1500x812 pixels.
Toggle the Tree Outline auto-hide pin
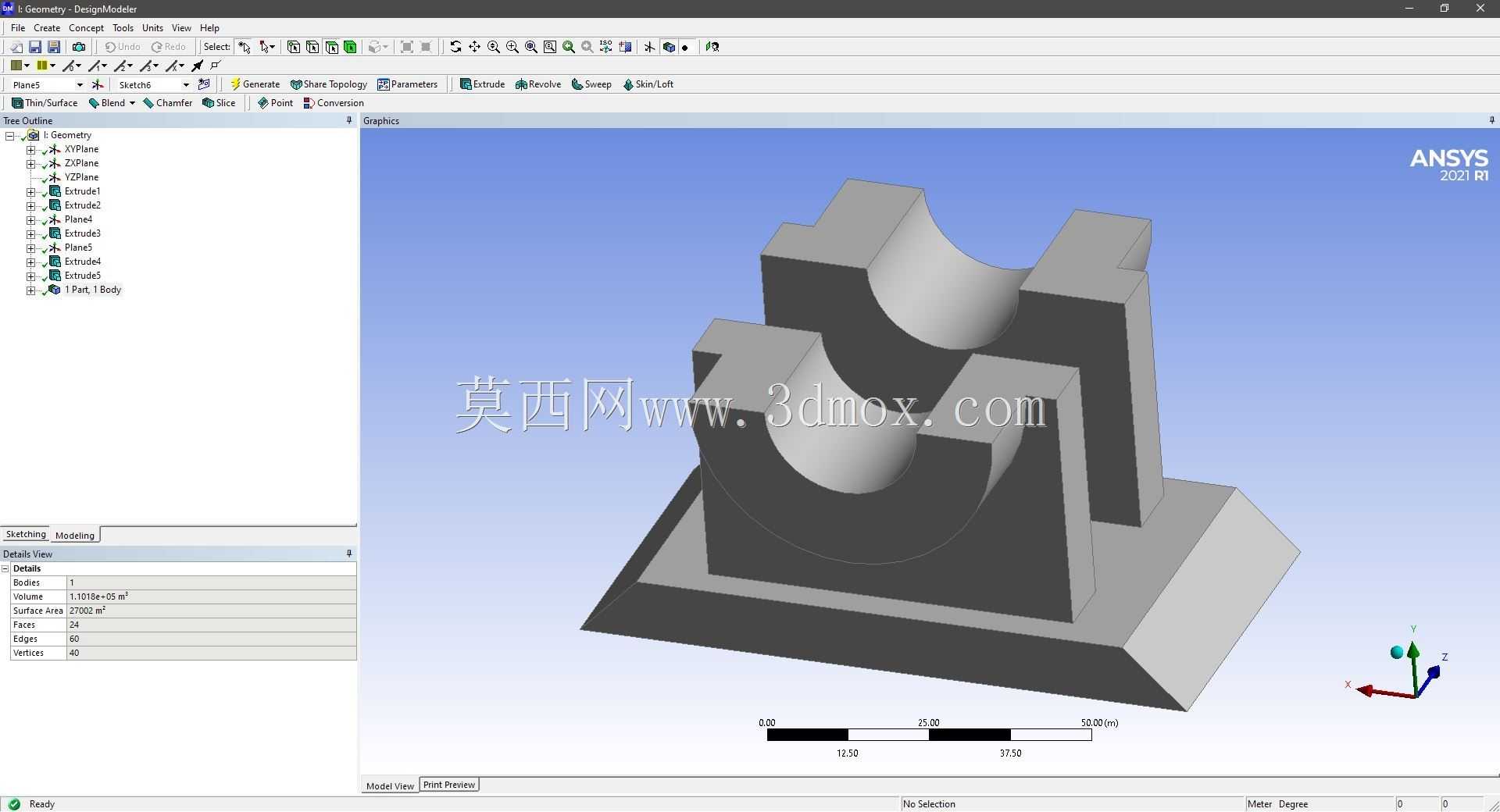pos(349,120)
